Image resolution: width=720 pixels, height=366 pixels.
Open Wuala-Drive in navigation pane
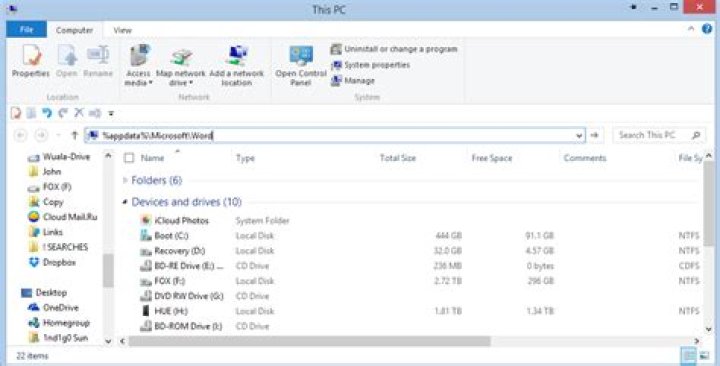pos(59,157)
